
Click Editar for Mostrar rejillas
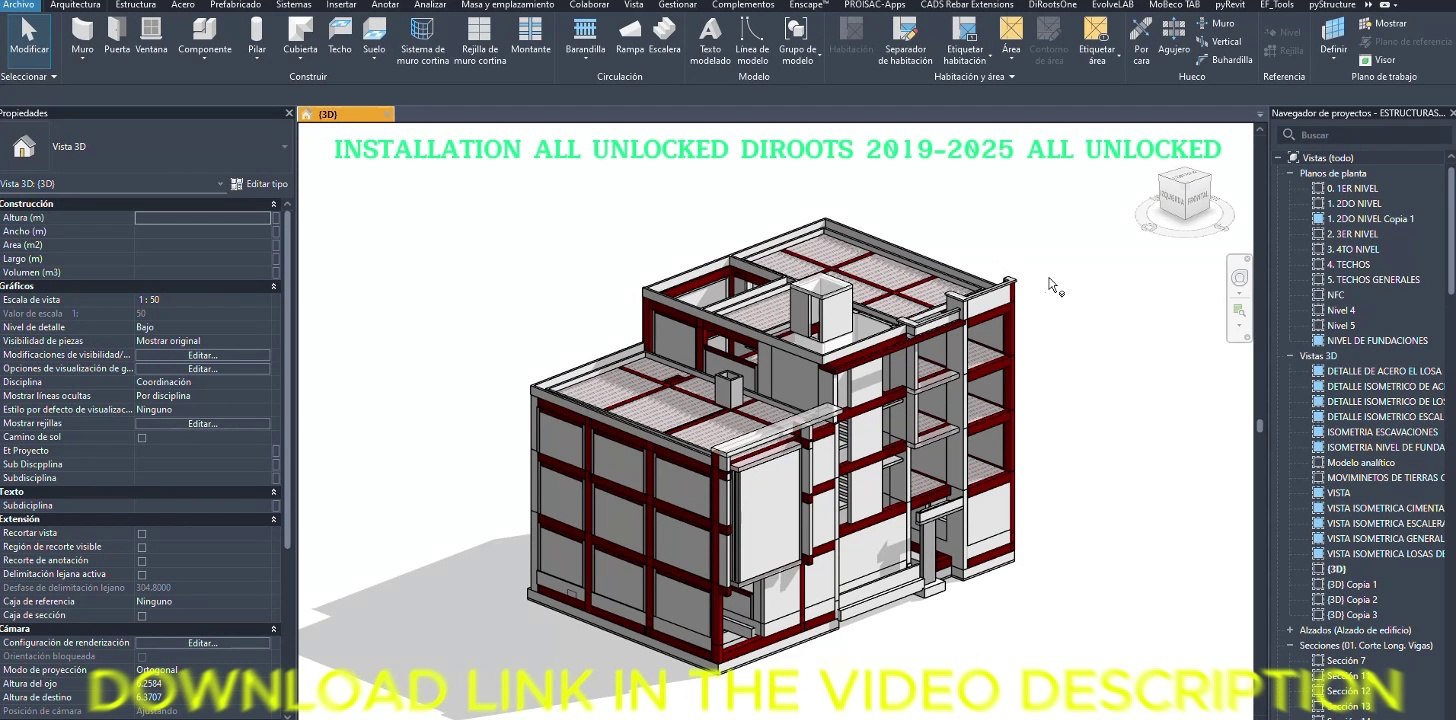tap(203, 424)
